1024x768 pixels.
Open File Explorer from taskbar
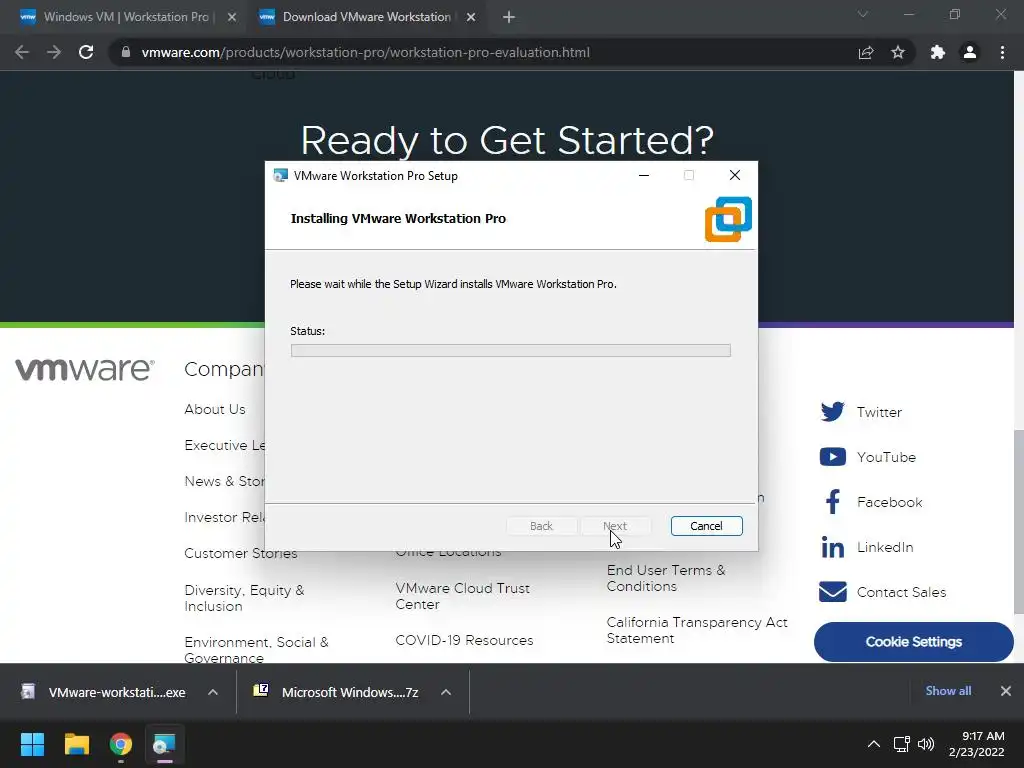coord(76,744)
